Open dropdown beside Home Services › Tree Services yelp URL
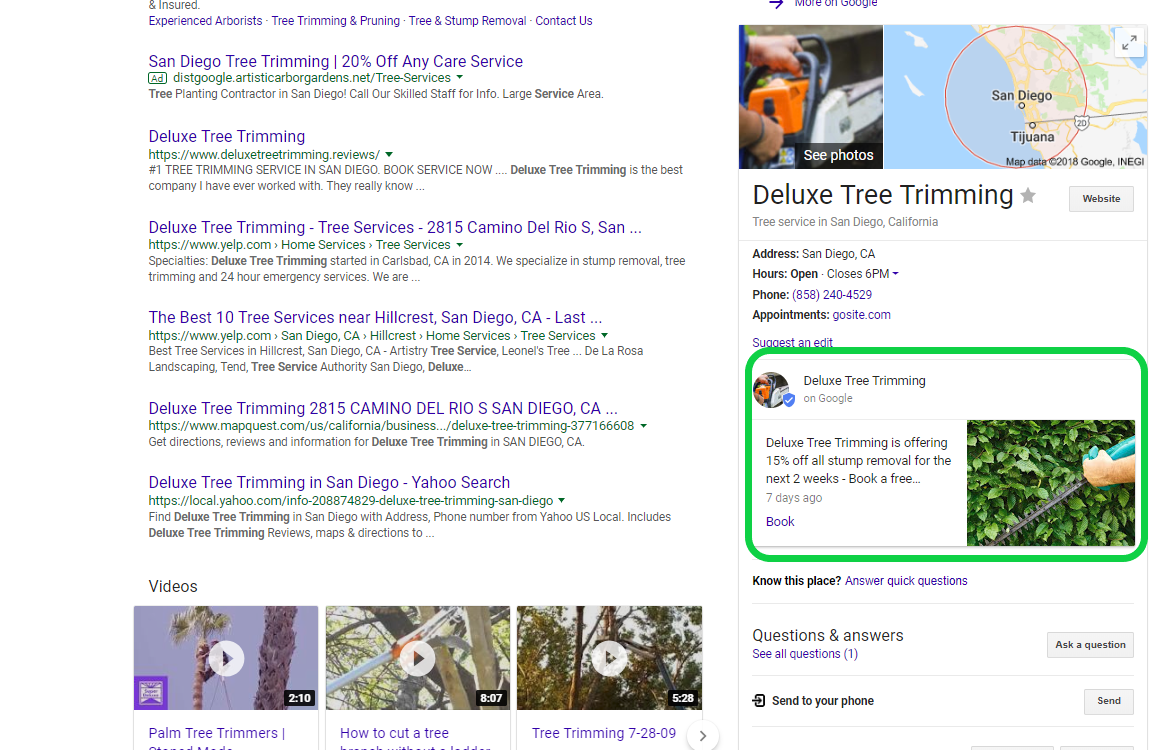Image resolution: width=1154 pixels, height=750 pixels. coord(460,245)
